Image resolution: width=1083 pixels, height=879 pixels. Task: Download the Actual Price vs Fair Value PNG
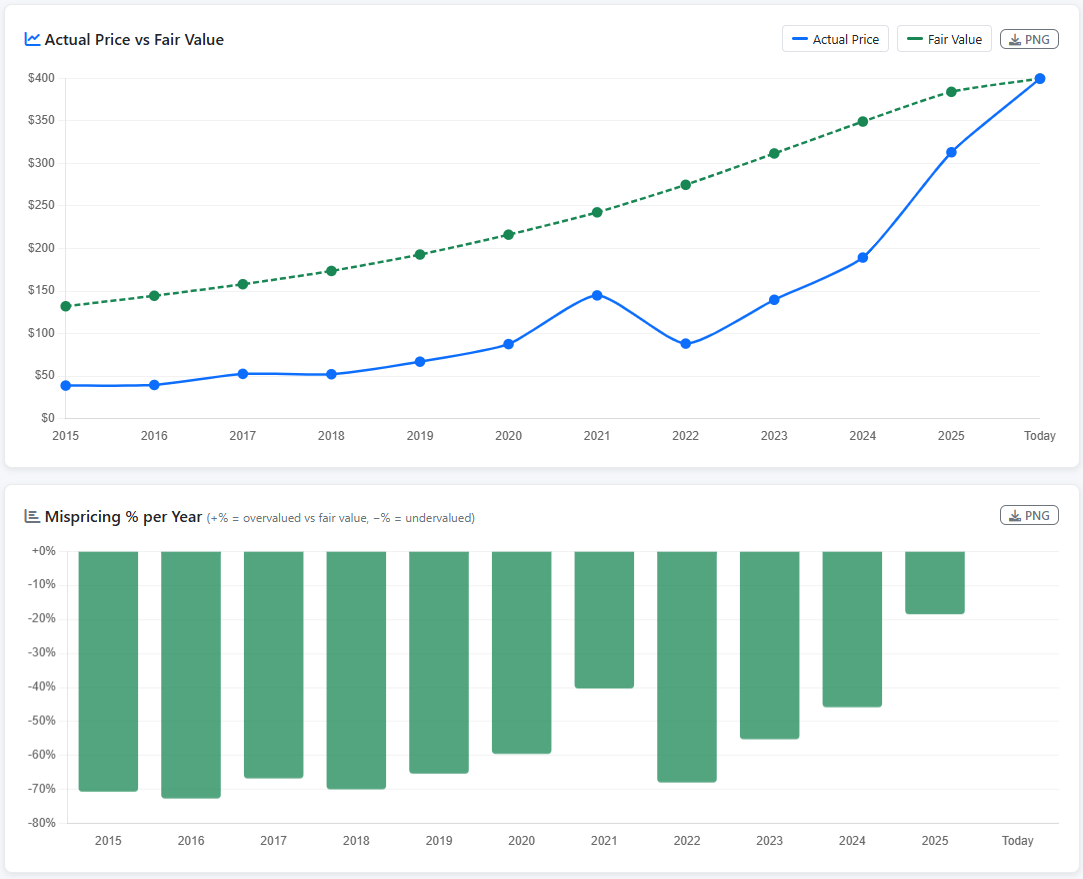tap(1029, 39)
